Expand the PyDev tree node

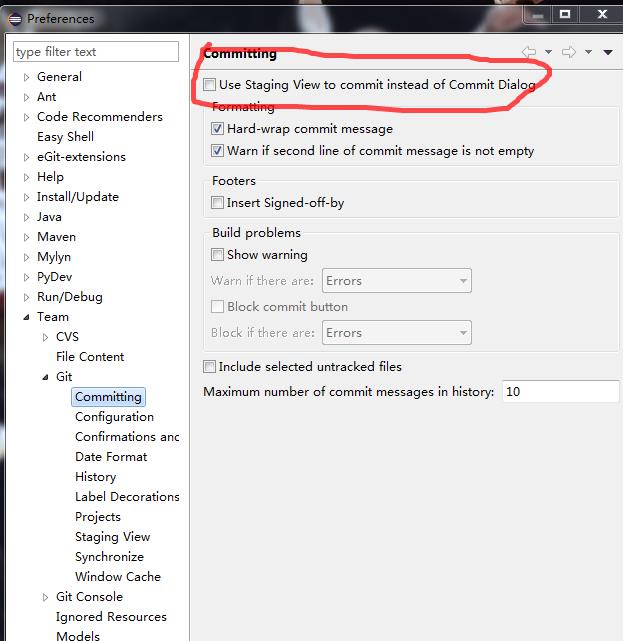pyautogui.click(x=26, y=277)
